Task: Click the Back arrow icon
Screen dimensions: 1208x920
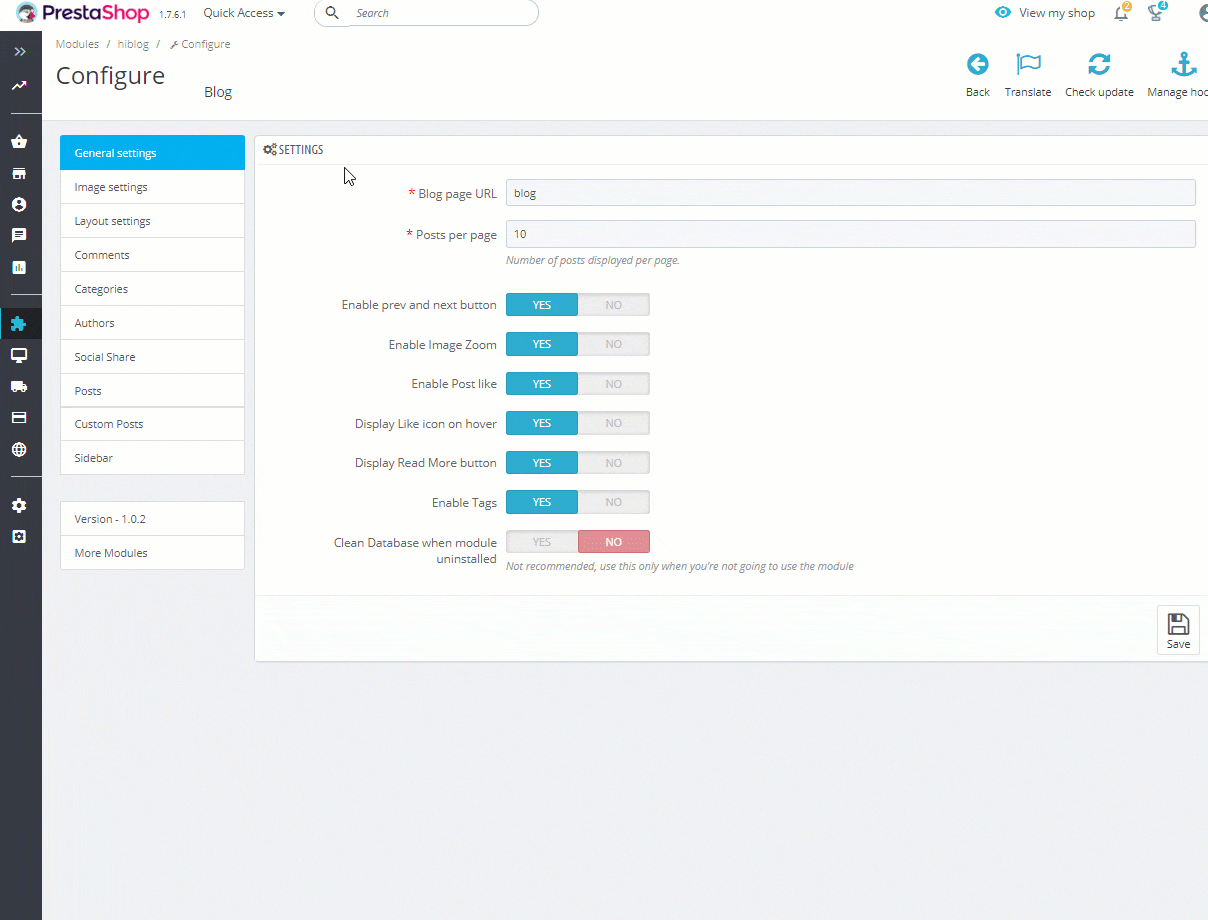Action: pos(978,65)
